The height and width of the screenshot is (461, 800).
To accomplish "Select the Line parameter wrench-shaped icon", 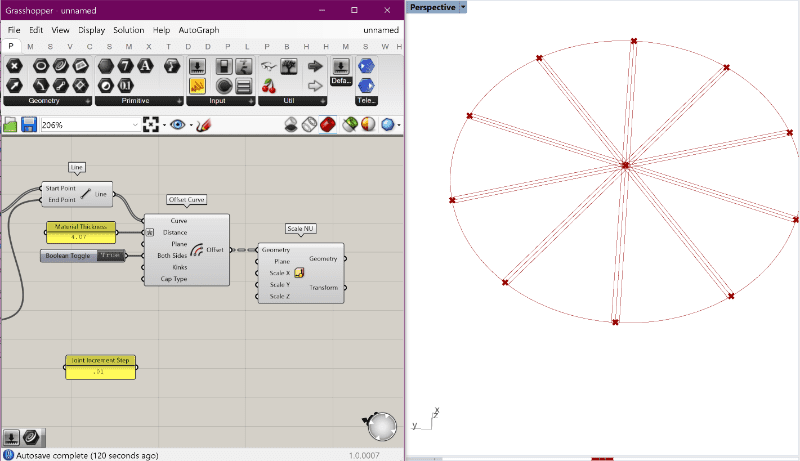I will coord(61,86).
